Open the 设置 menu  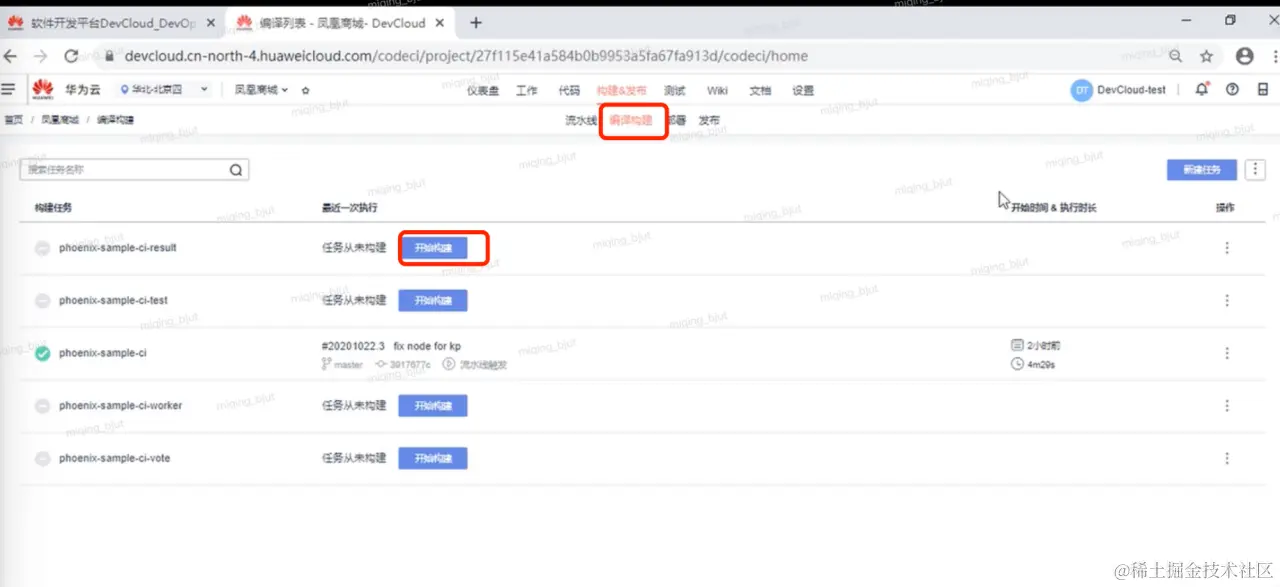tap(803, 90)
